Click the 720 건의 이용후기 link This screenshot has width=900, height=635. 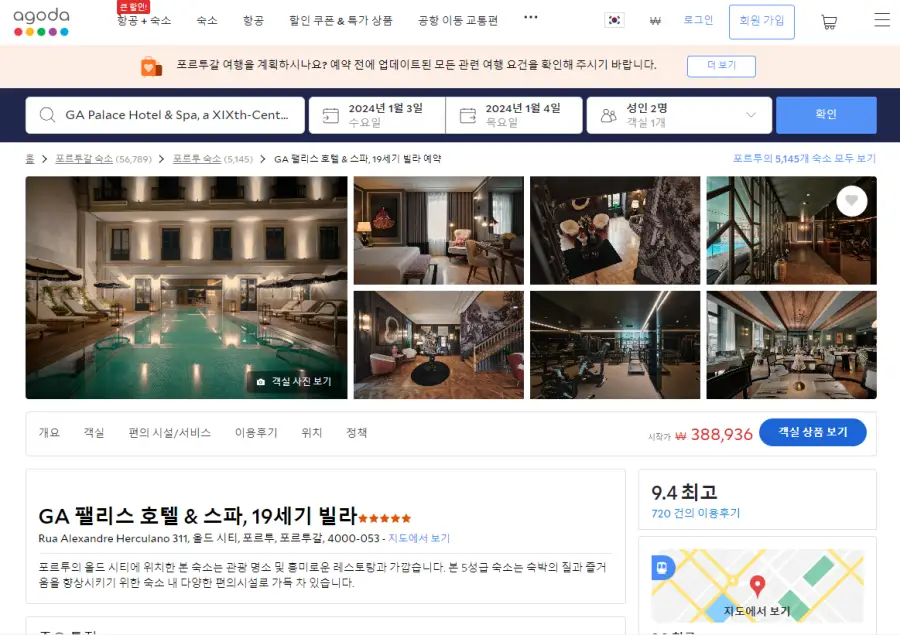tap(696, 513)
